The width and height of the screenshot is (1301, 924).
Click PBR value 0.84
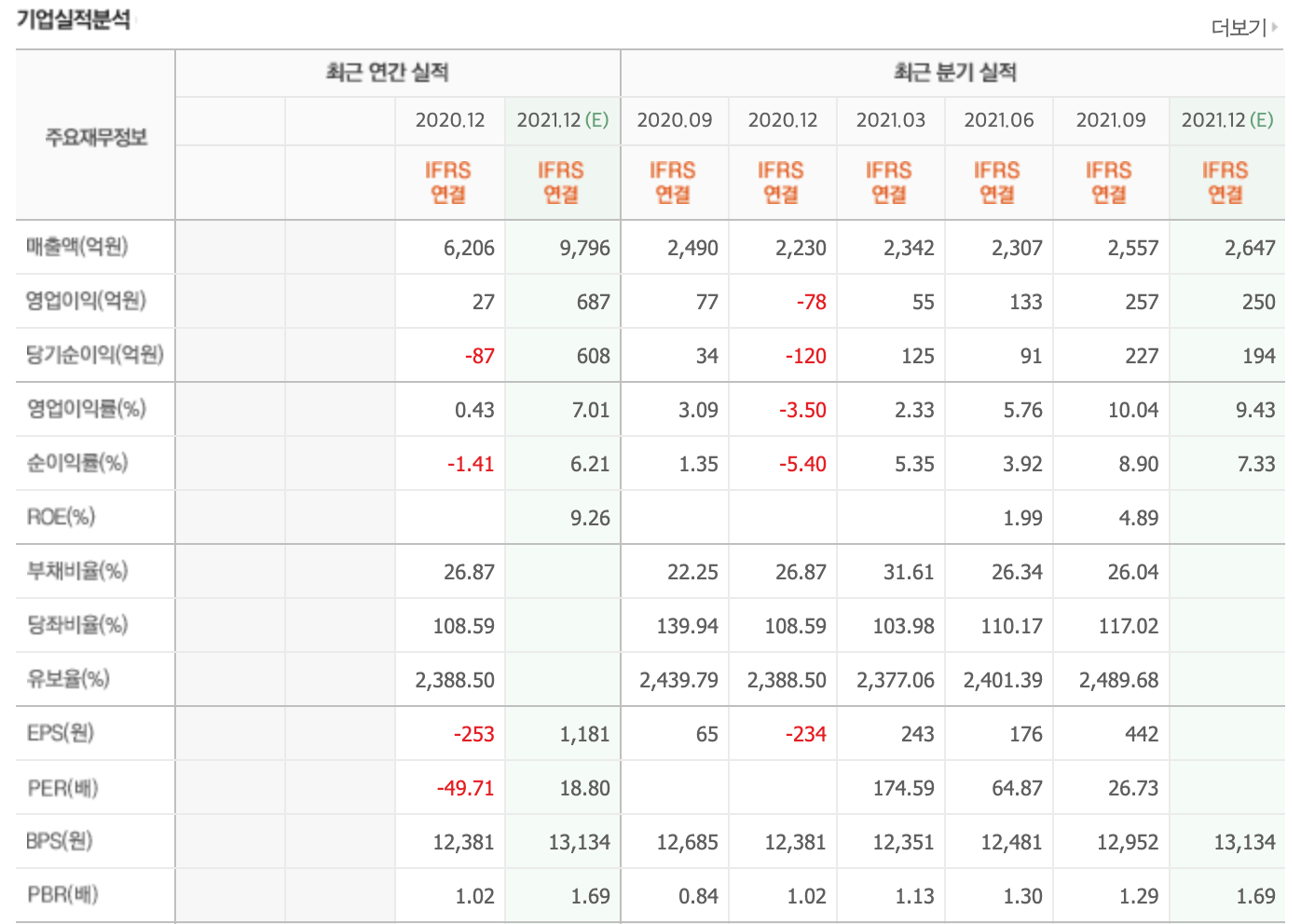coord(698,897)
